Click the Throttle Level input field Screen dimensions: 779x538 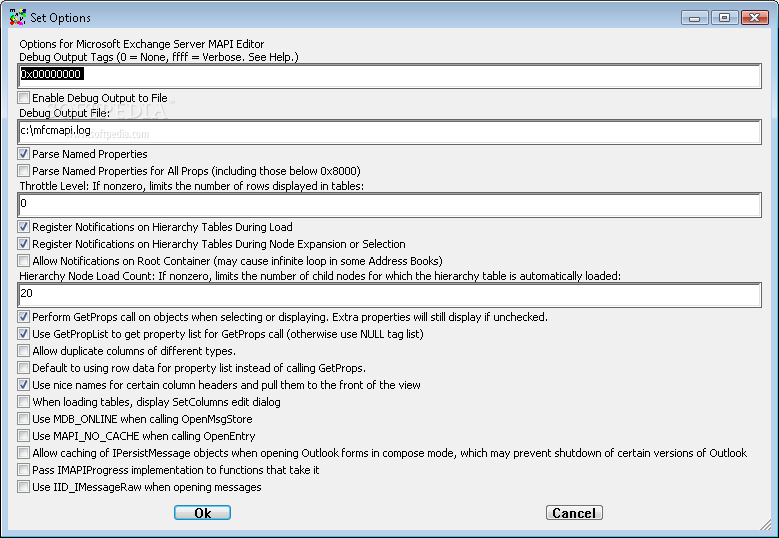click(390, 205)
